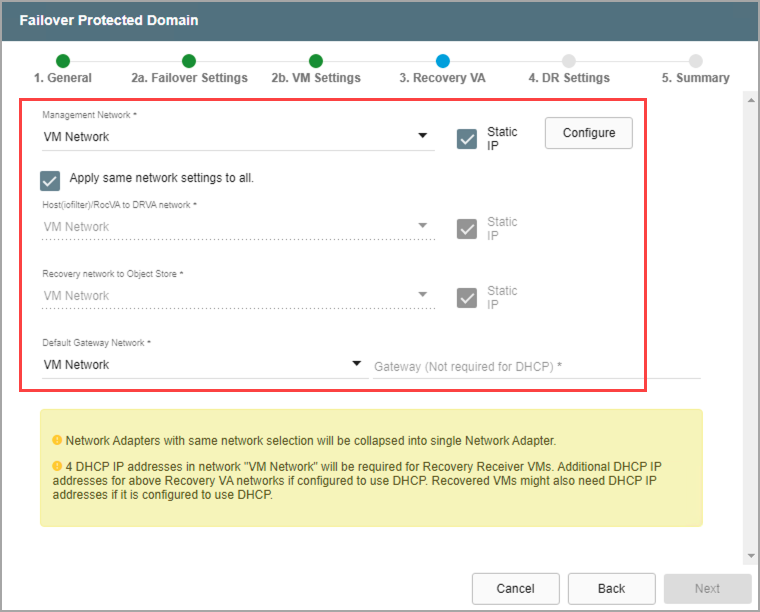
Task: Toggle Static IP for Host/RocVA to DRVA network
Action: (466, 229)
